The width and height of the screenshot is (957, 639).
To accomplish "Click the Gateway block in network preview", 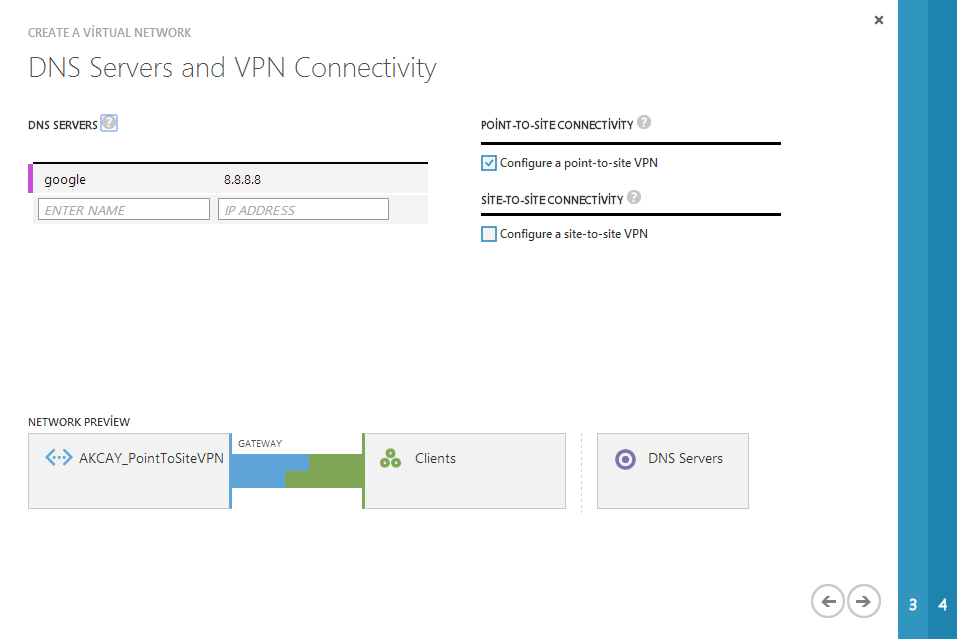I will coord(297,471).
